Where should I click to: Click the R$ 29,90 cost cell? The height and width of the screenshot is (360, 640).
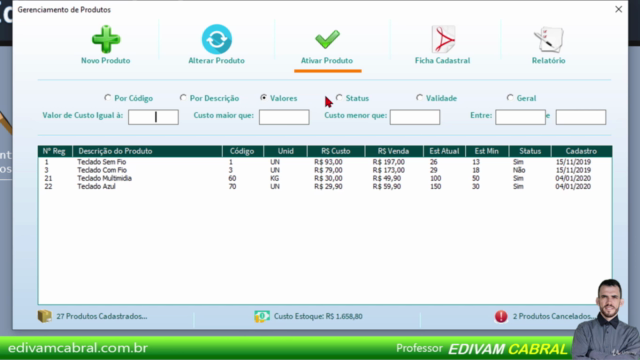pyautogui.click(x=328, y=187)
